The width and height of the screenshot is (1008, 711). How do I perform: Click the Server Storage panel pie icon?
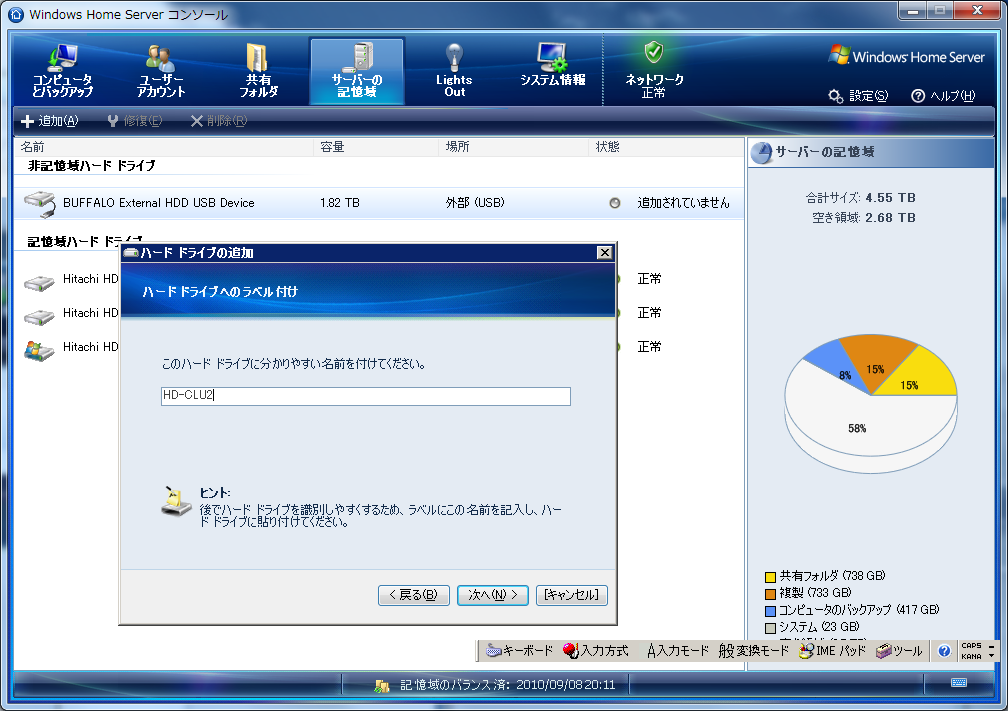coord(761,153)
